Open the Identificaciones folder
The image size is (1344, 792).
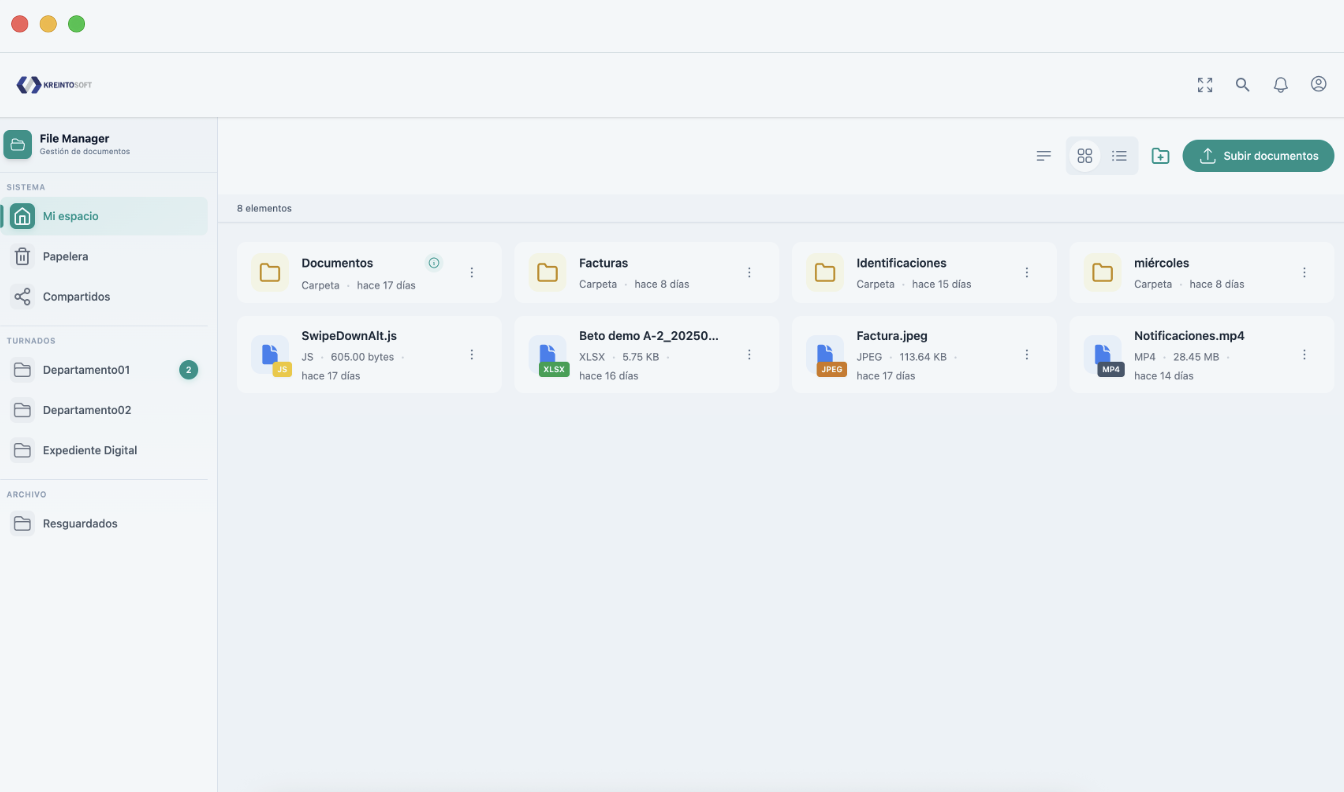point(901,264)
